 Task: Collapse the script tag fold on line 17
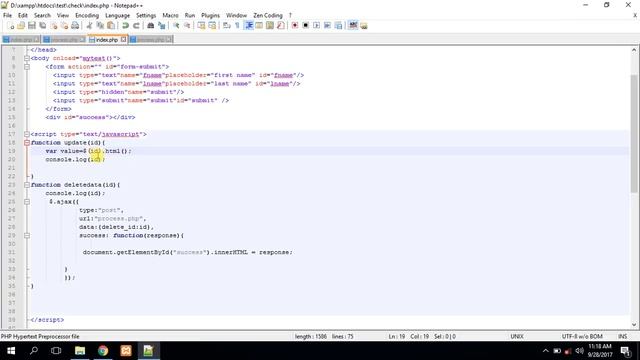27,134
